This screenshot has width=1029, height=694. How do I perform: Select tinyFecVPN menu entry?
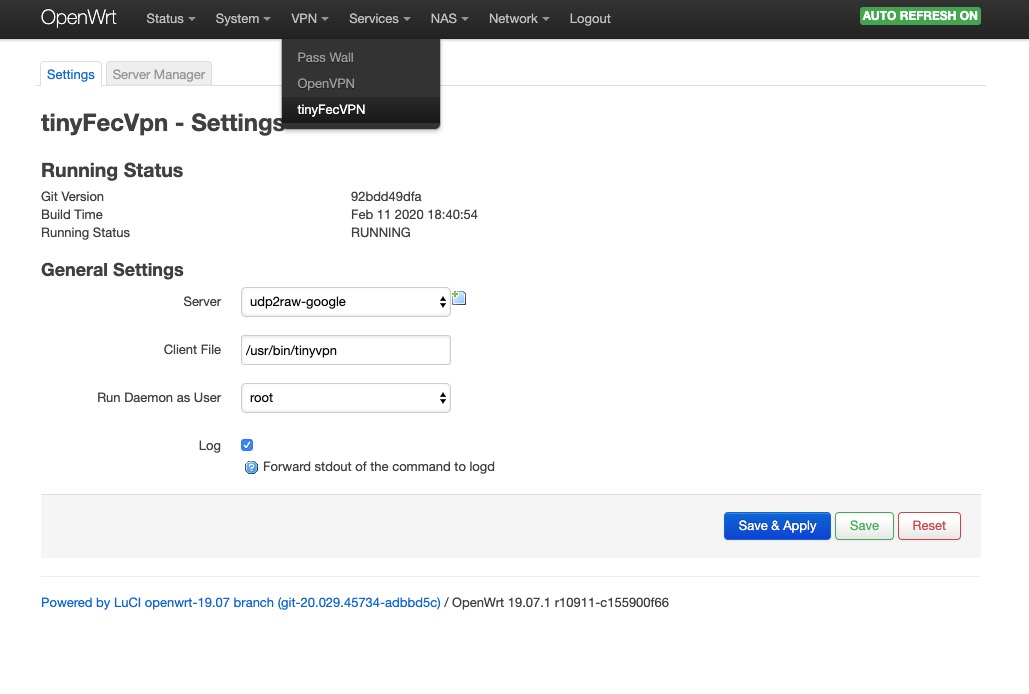click(361, 110)
